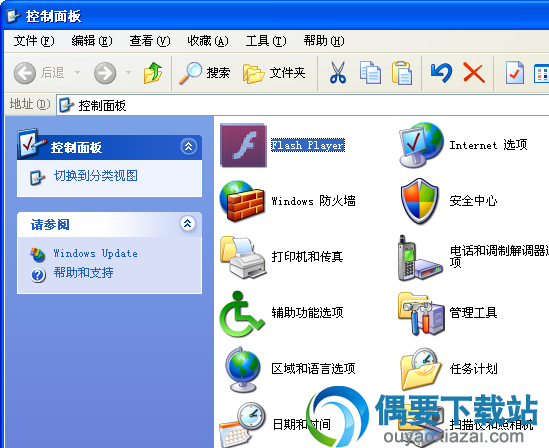549x448 pixels.
Task: Click the Properties checkmark page icon
Action: 515,73
